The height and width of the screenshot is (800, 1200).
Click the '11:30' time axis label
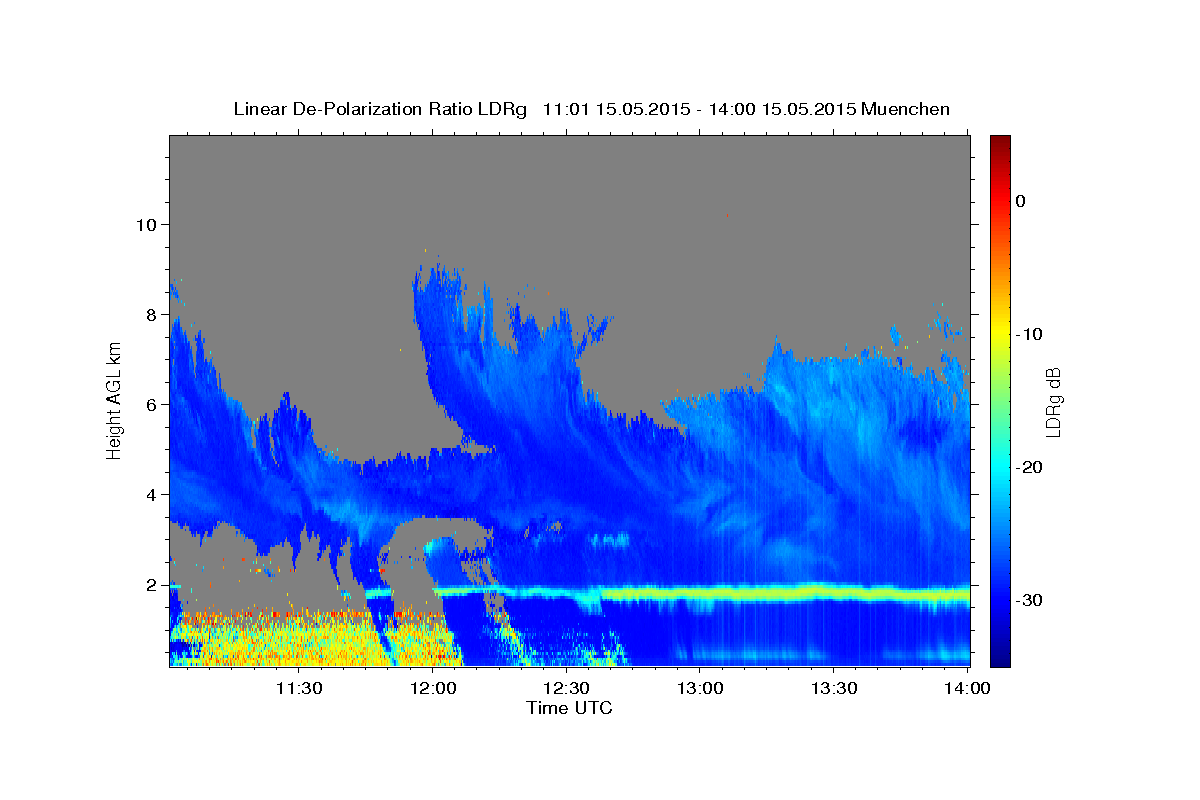pos(298,688)
